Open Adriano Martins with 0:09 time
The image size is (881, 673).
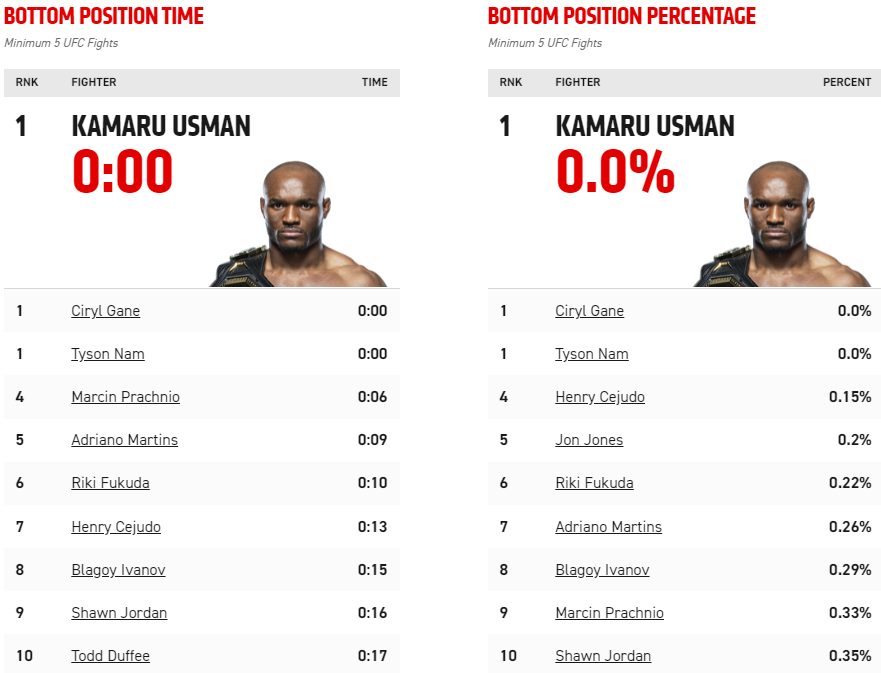tap(125, 440)
